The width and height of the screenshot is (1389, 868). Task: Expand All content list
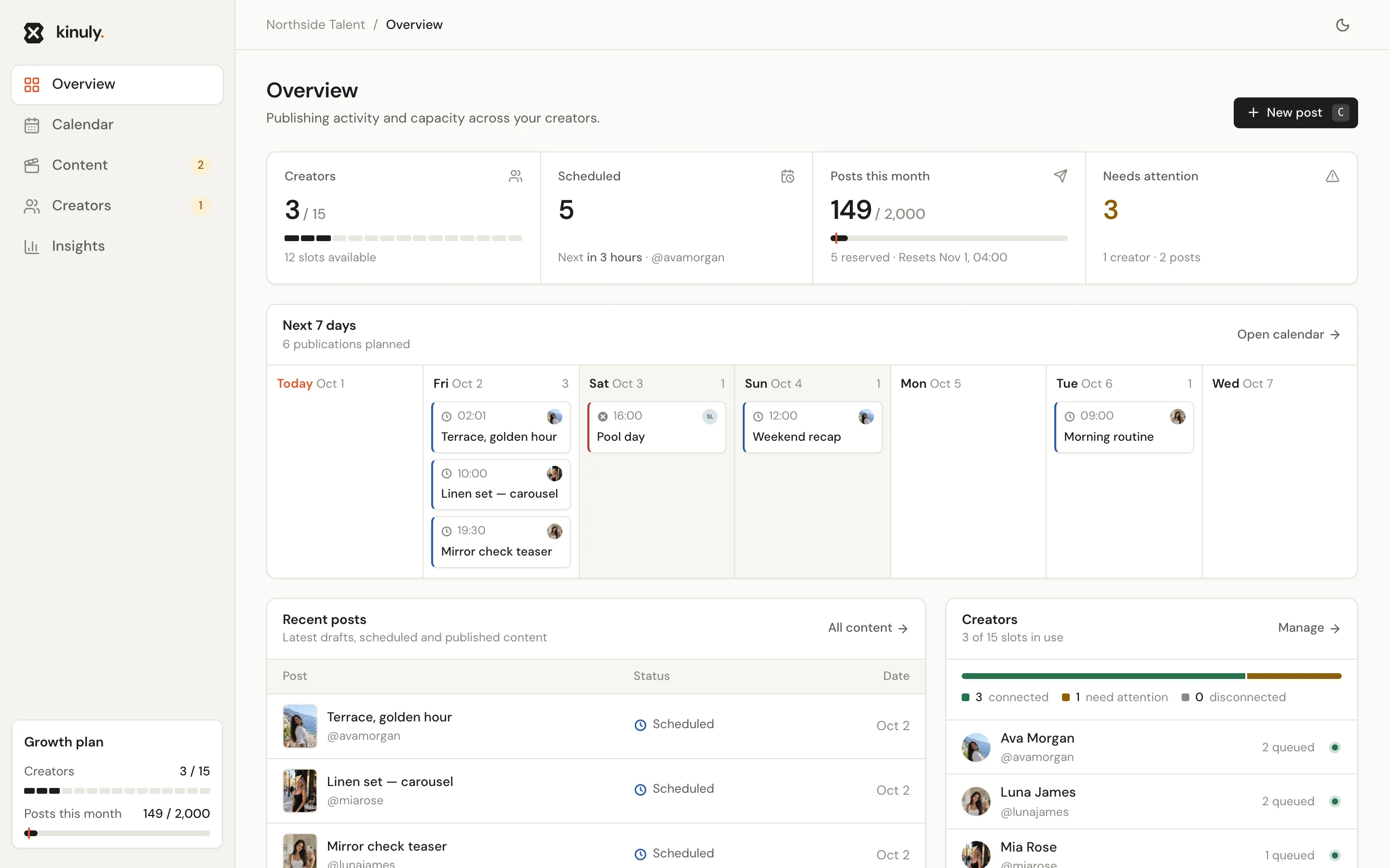tap(868, 628)
